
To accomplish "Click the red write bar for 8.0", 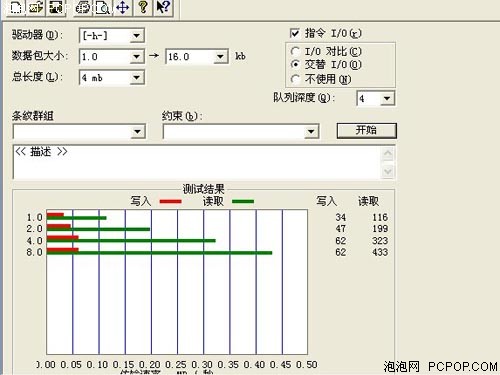I will click(63, 250).
